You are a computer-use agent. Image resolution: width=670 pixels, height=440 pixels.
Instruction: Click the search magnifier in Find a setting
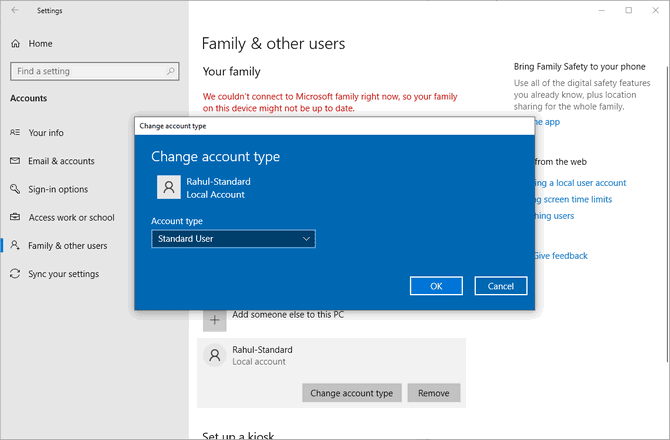171,72
